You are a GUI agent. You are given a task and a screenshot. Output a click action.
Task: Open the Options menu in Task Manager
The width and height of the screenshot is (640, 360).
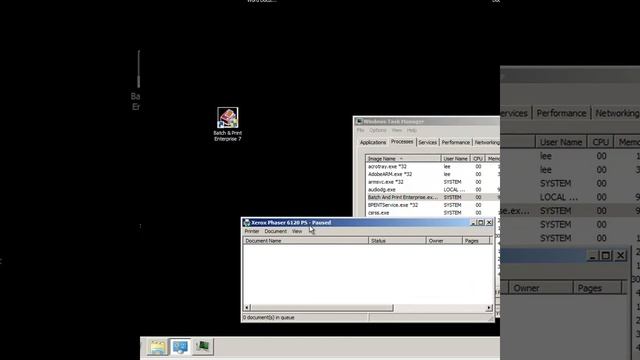(378, 130)
